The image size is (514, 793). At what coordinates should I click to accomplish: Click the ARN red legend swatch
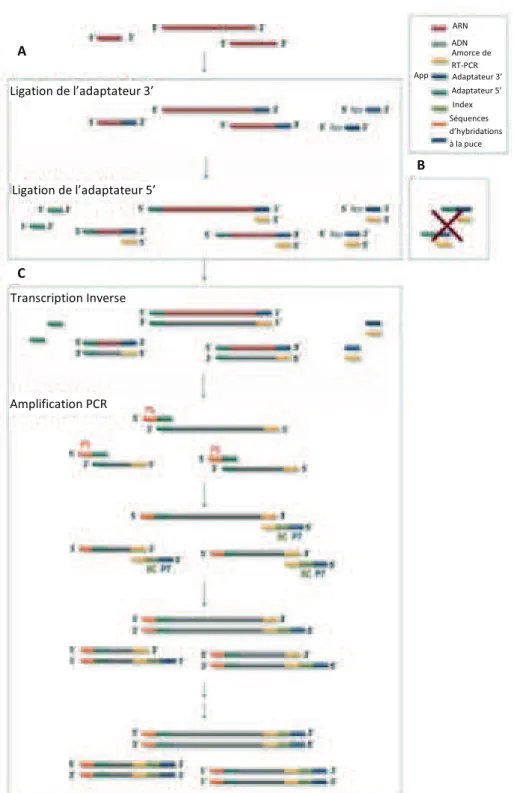tap(438, 28)
